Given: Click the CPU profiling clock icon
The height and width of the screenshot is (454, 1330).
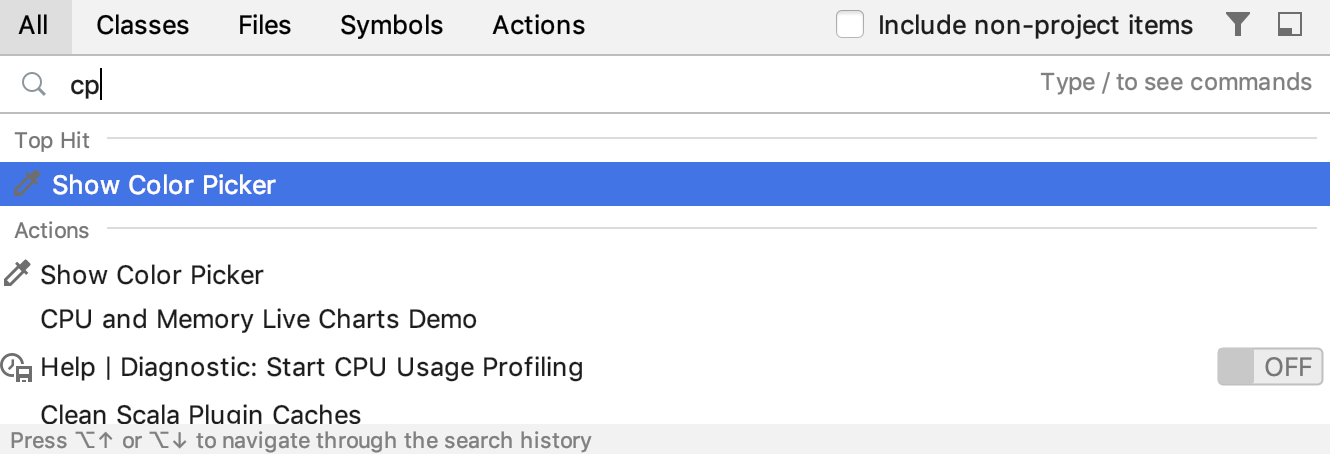Looking at the screenshot, I should coord(17,367).
